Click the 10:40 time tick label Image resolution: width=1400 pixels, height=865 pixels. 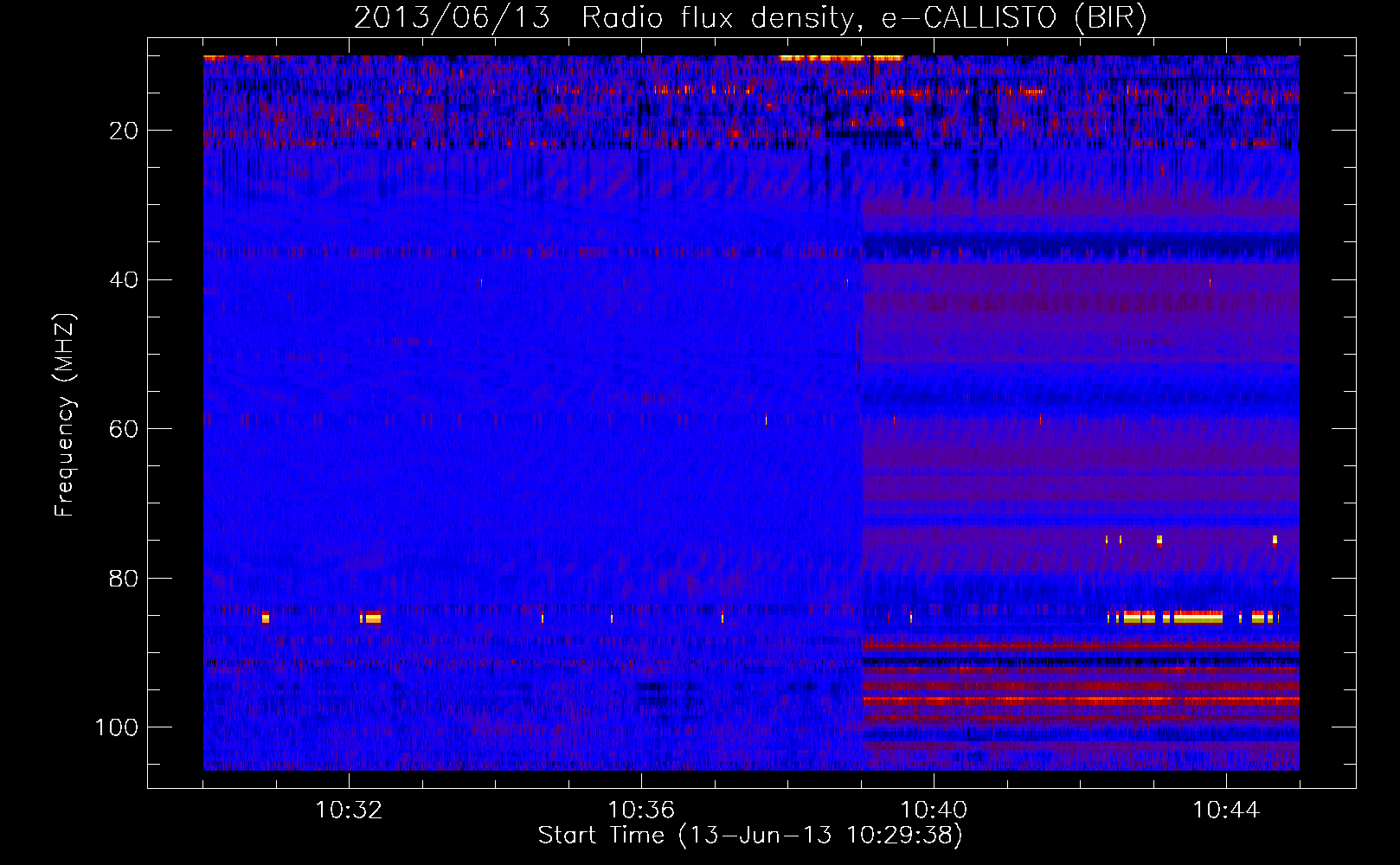pos(934,811)
